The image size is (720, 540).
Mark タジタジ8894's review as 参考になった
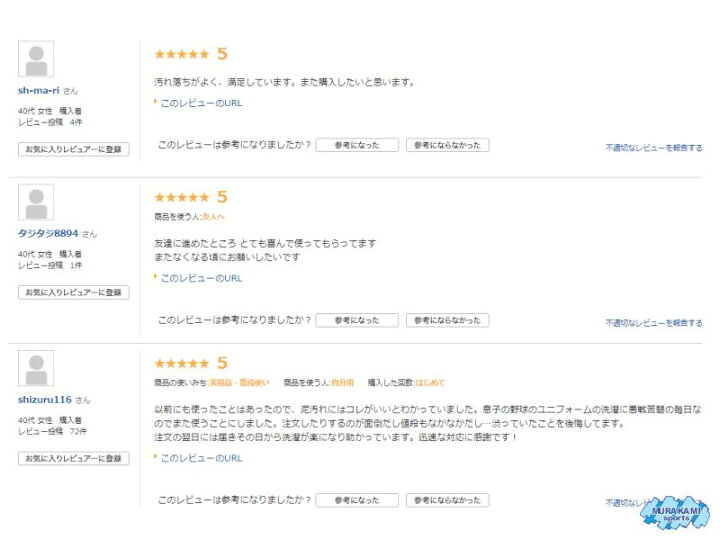(357, 320)
